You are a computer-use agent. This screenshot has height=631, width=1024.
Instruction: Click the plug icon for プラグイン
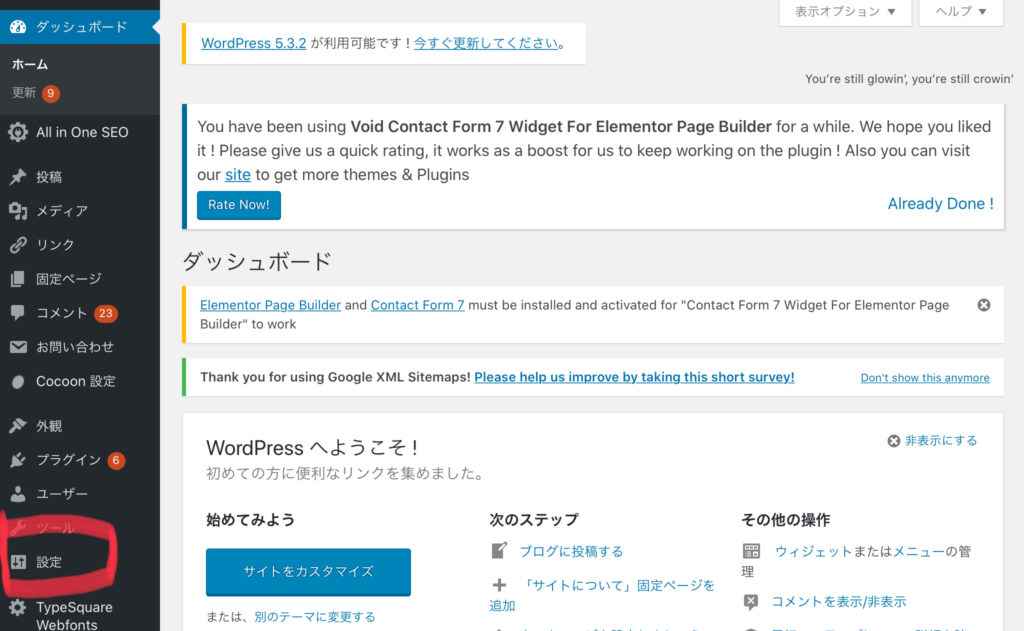(x=18, y=460)
